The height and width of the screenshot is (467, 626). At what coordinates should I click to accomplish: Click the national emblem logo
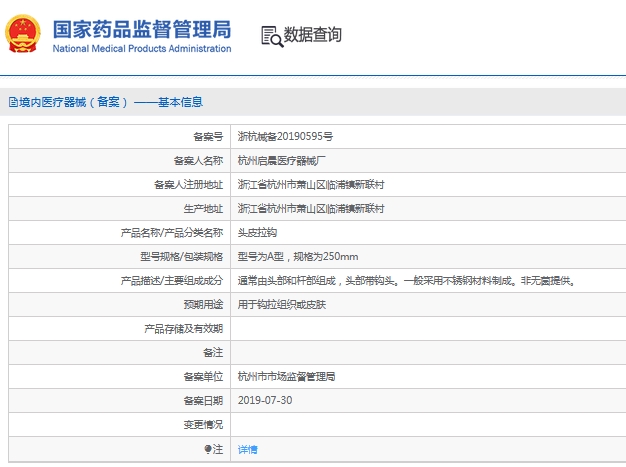point(22,34)
